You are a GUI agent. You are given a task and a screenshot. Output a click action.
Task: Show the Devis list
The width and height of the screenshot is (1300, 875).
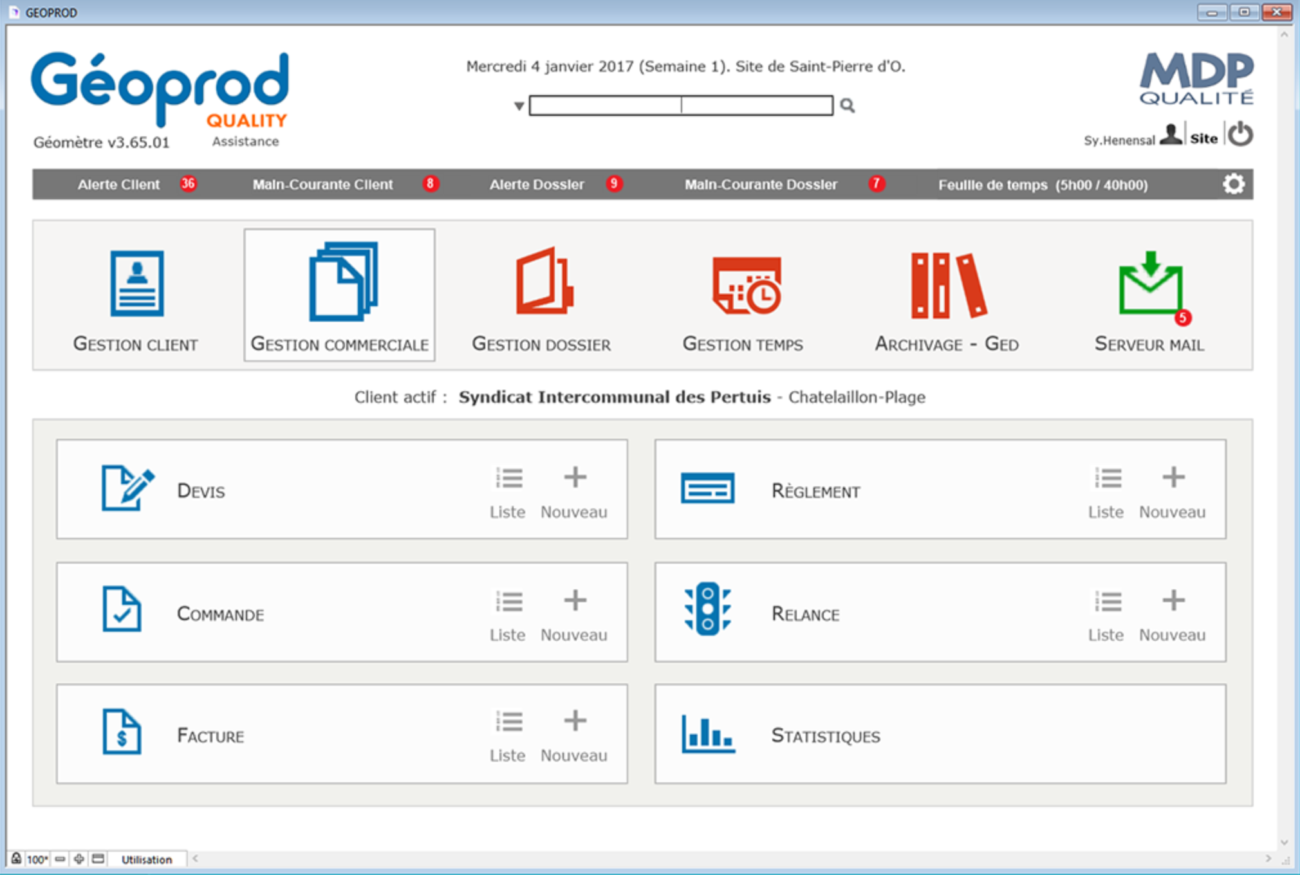tap(508, 492)
